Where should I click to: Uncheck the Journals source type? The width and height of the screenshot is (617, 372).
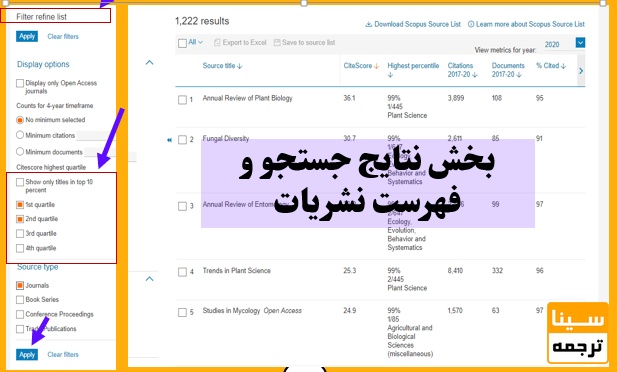tap(20, 285)
